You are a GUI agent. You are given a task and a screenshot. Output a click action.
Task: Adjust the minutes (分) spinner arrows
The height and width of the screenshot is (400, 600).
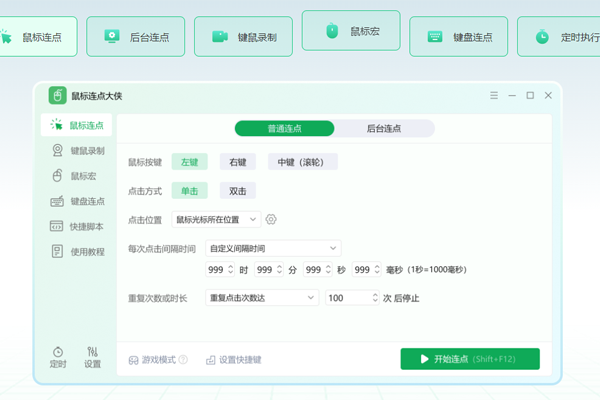(279, 269)
